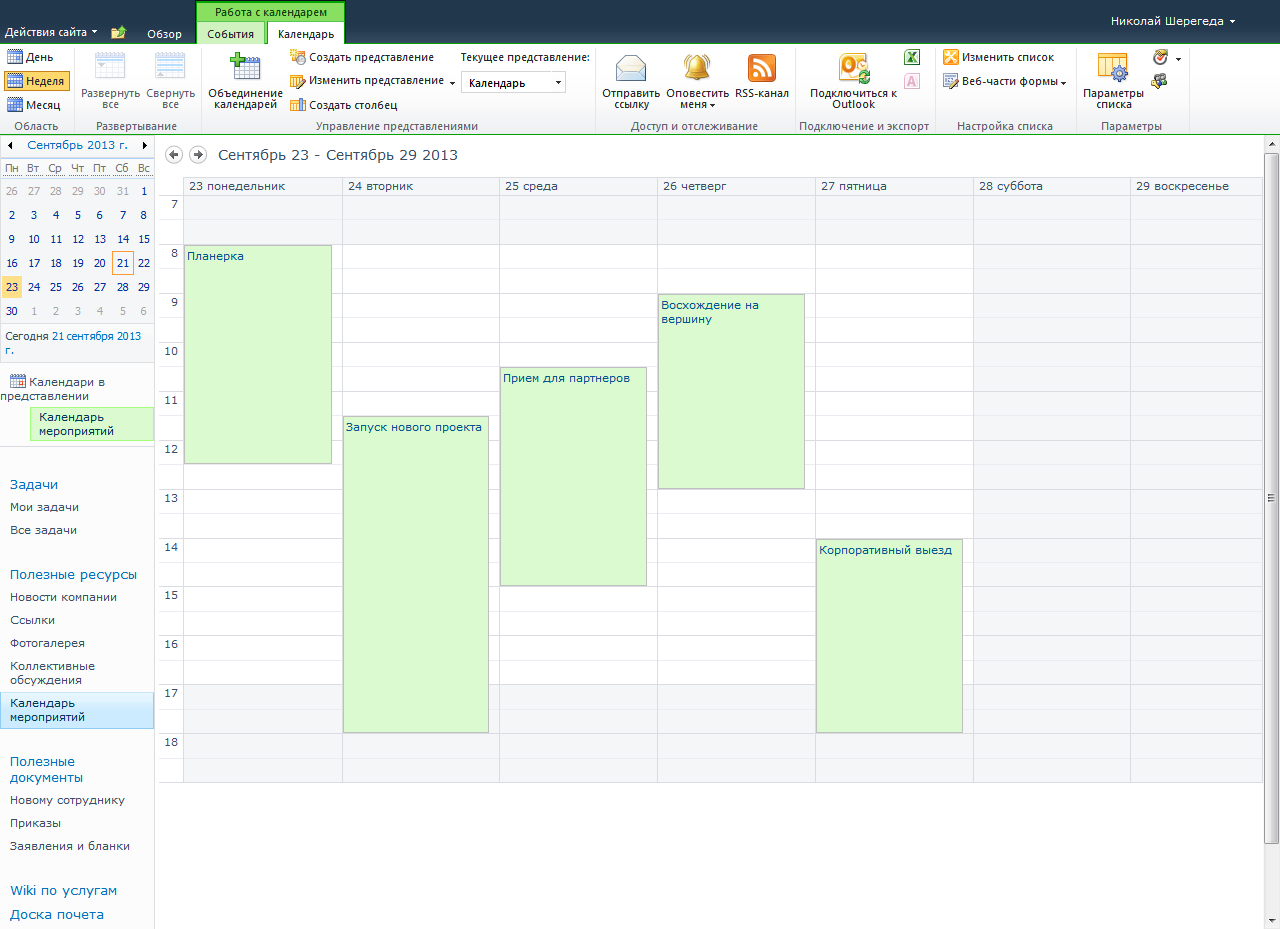This screenshot has height=929, width=1280.
Task: Open Новости компании link
Action: click(x=63, y=597)
